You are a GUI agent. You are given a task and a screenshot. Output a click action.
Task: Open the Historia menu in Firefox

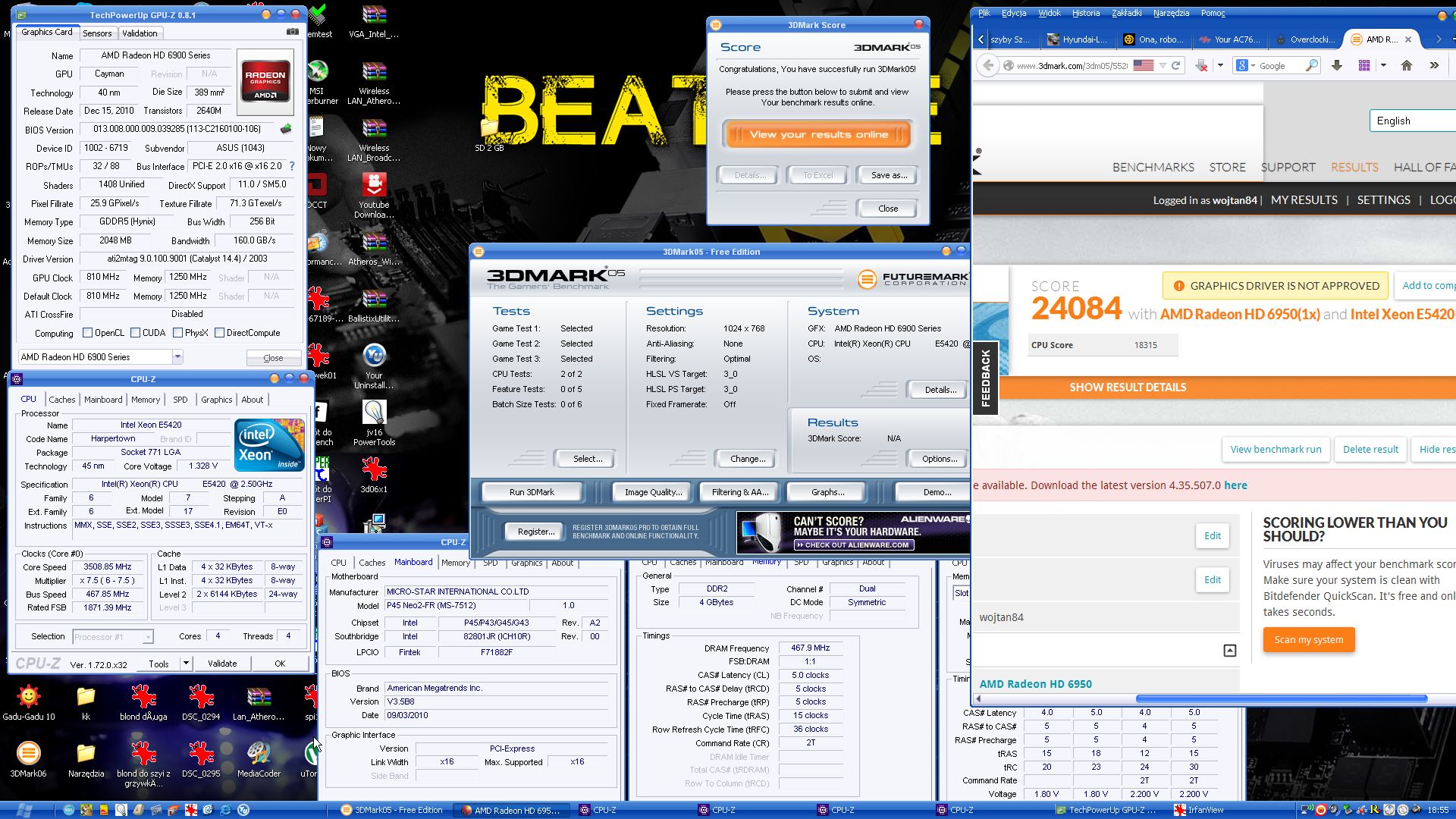[1086, 13]
